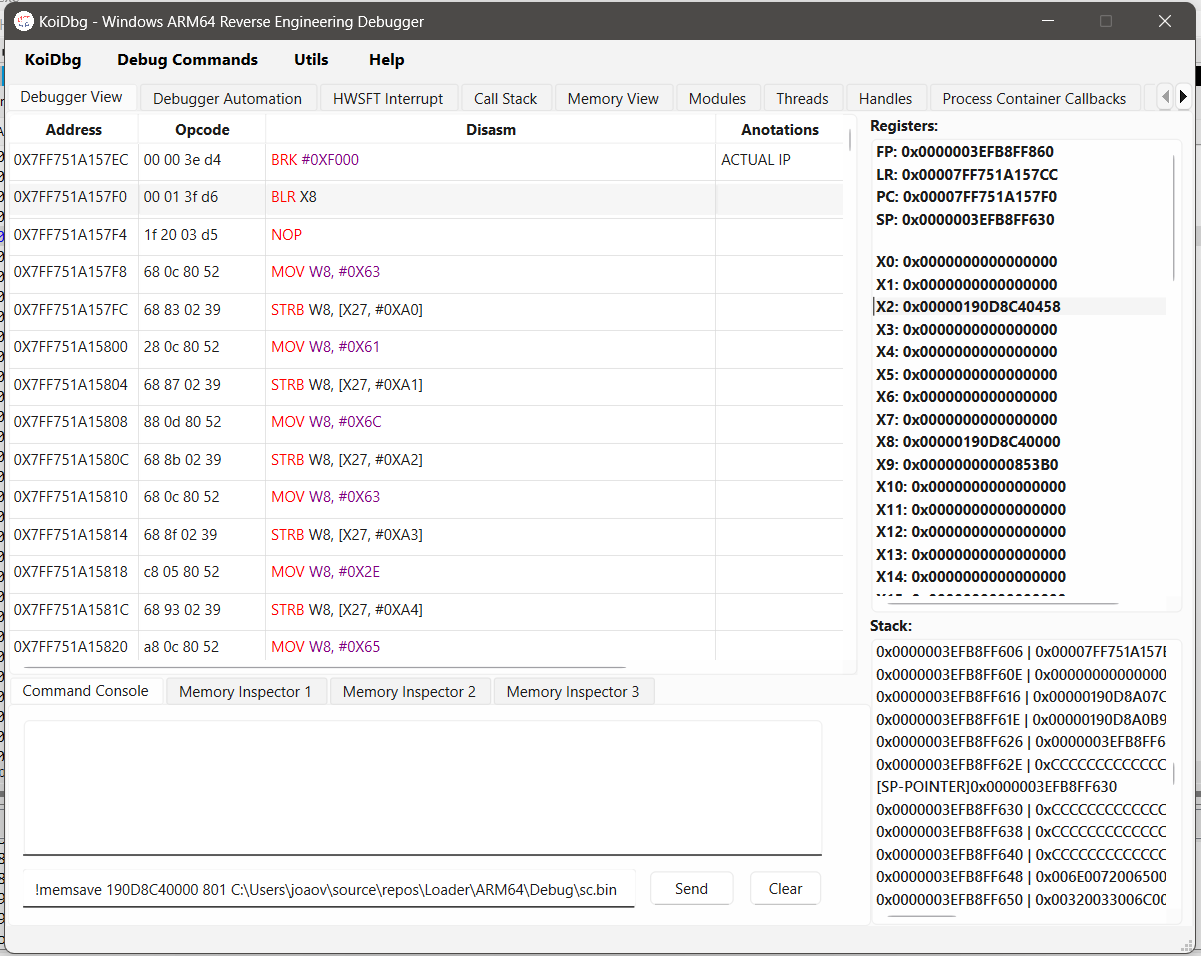Click the Send button

click(x=691, y=888)
